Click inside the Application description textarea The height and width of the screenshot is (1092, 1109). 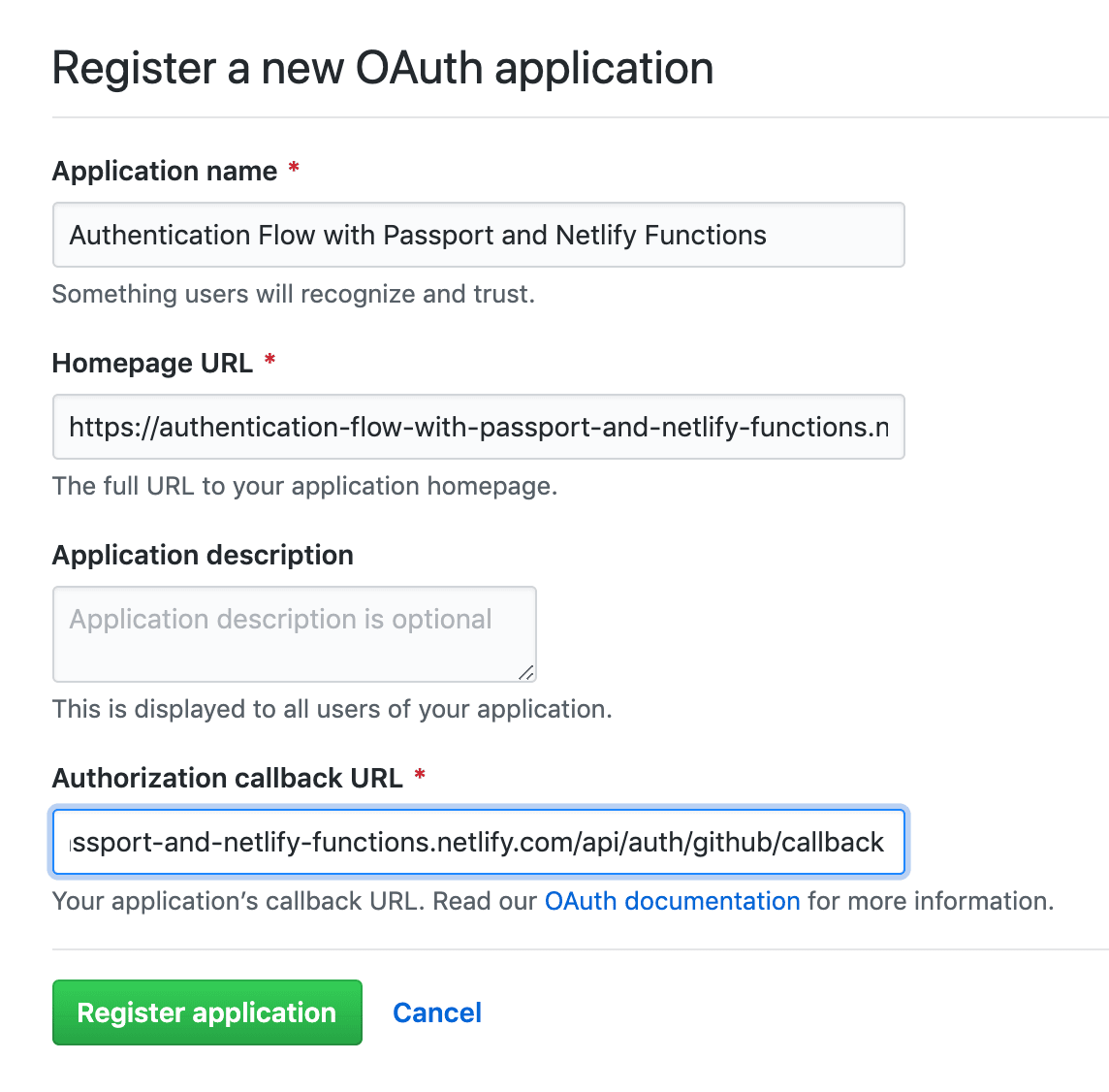point(294,633)
